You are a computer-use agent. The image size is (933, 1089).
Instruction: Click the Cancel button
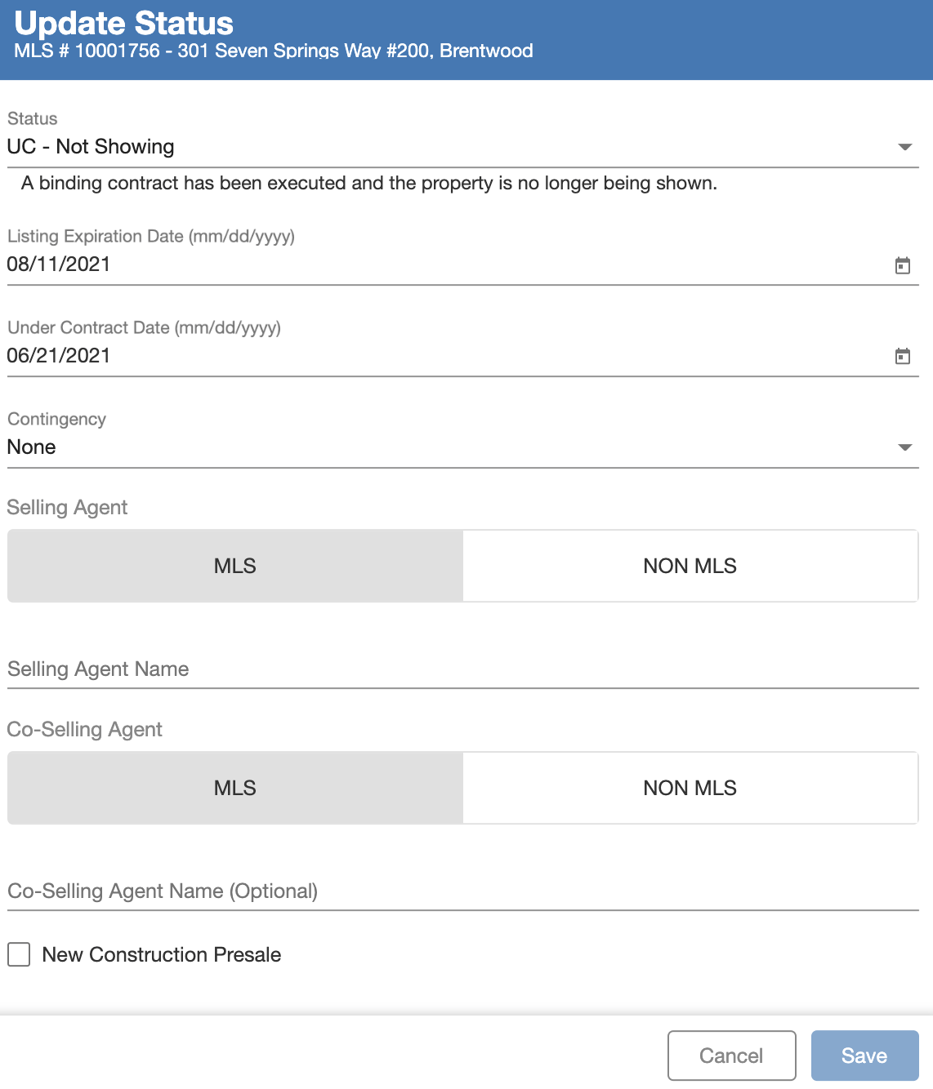click(731, 1055)
